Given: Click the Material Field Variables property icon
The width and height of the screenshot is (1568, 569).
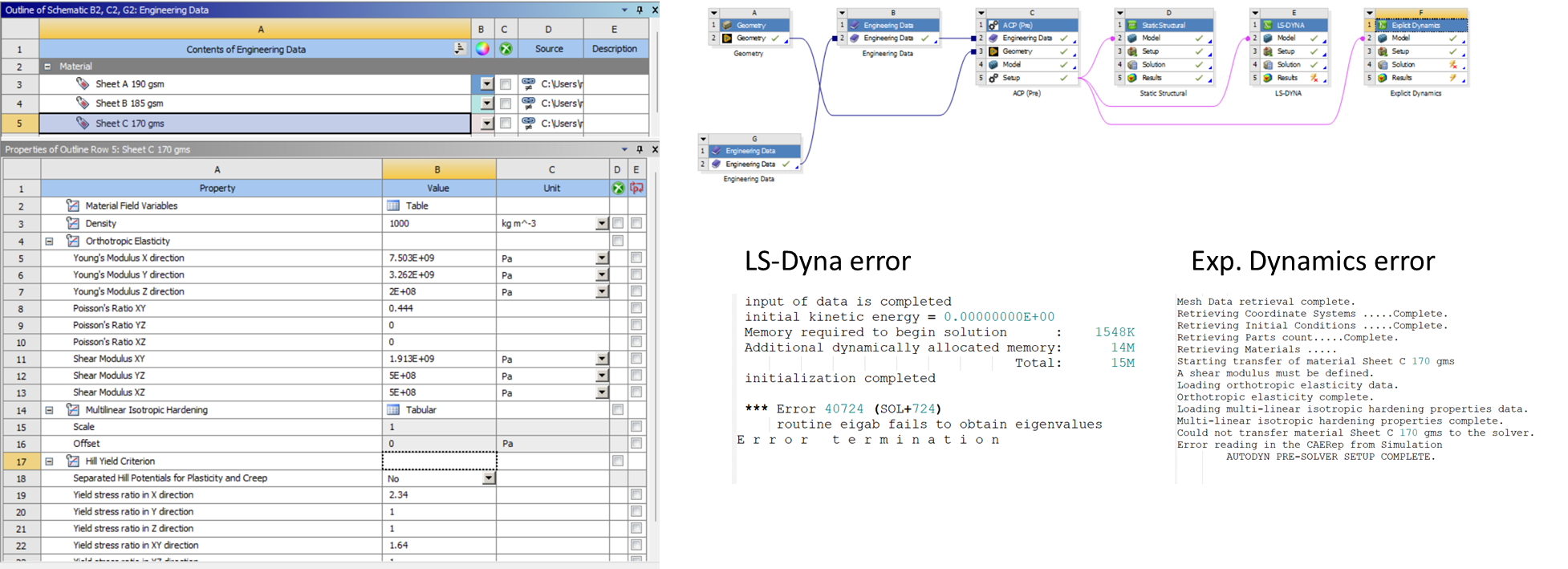Looking at the screenshot, I should [73, 205].
